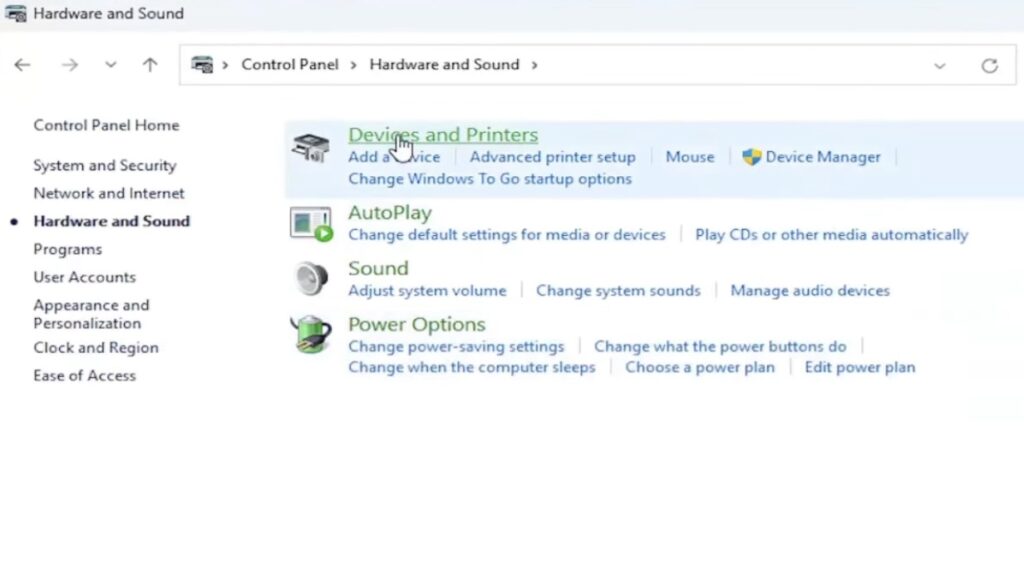Screen dimensions: 1024x574
Task: Go up one level with up arrow
Action: 150,65
